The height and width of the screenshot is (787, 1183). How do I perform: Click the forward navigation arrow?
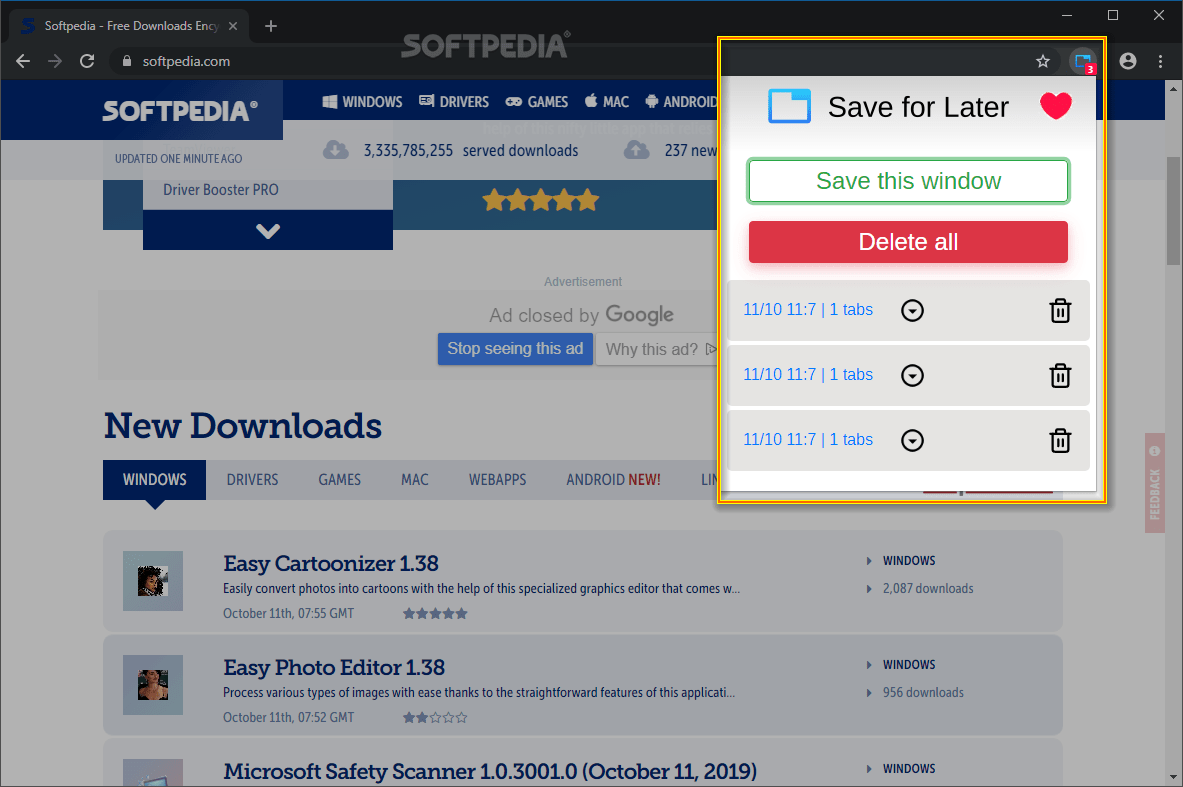pyautogui.click(x=55, y=61)
